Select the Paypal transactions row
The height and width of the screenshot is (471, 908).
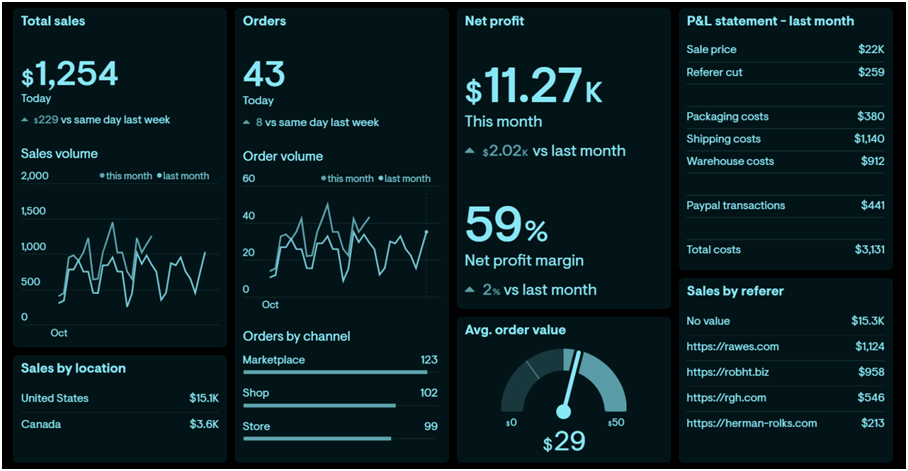pos(785,205)
